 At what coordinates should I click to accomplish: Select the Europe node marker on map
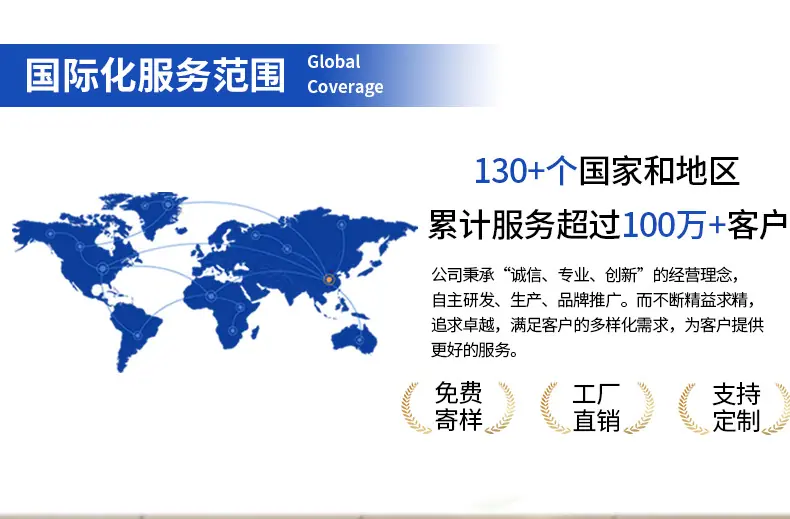pyautogui.click(x=255, y=235)
